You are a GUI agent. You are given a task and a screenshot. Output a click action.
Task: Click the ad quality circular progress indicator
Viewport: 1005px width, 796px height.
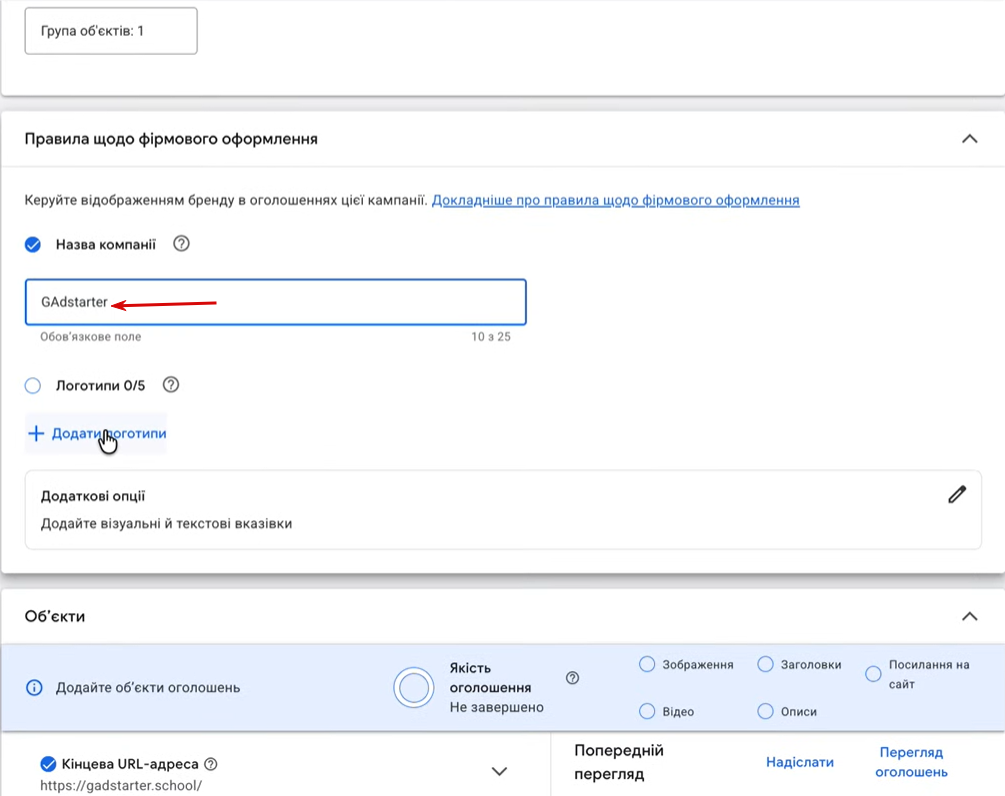414,688
